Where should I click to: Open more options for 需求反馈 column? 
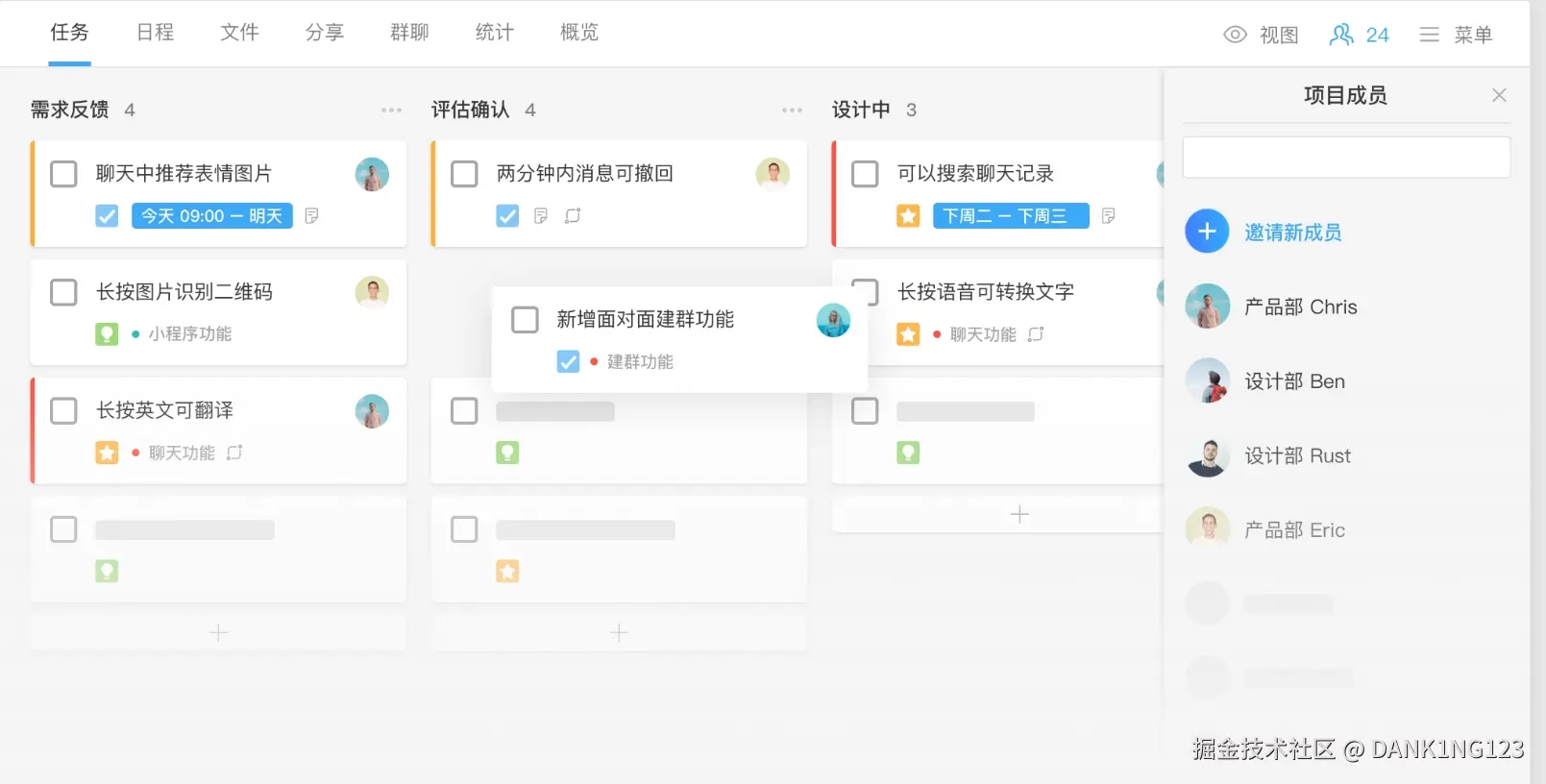coord(391,110)
